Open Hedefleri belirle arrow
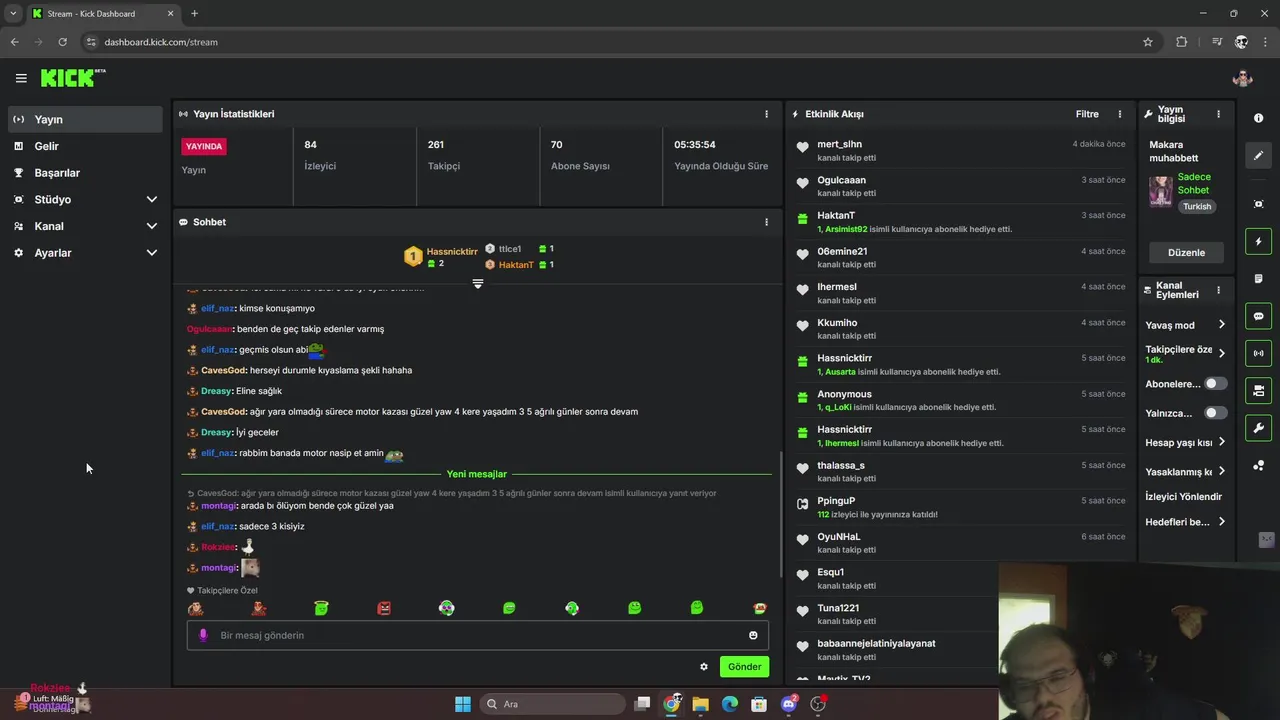 click(x=1222, y=522)
